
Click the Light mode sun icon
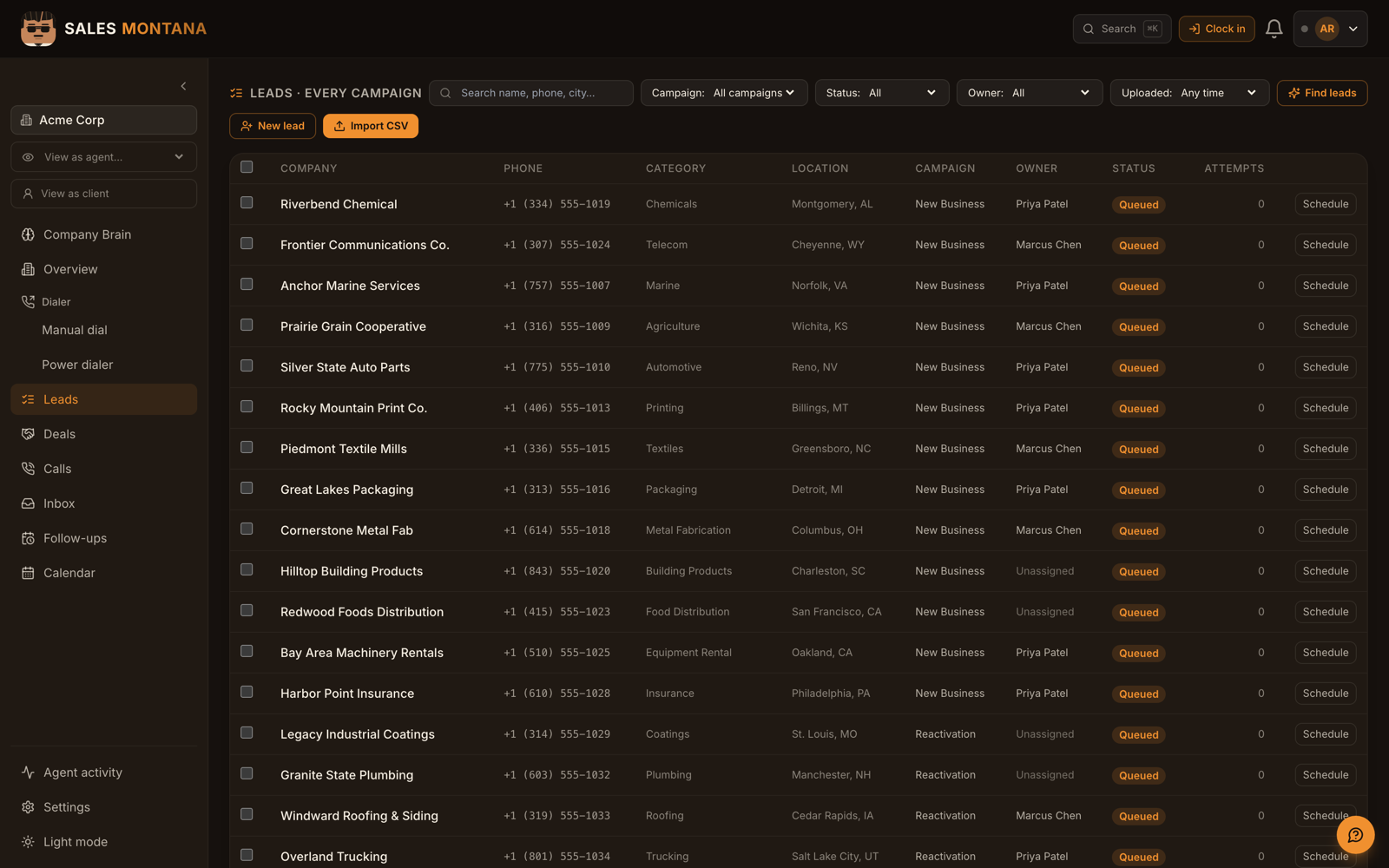pyautogui.click(x=28, y=842)
